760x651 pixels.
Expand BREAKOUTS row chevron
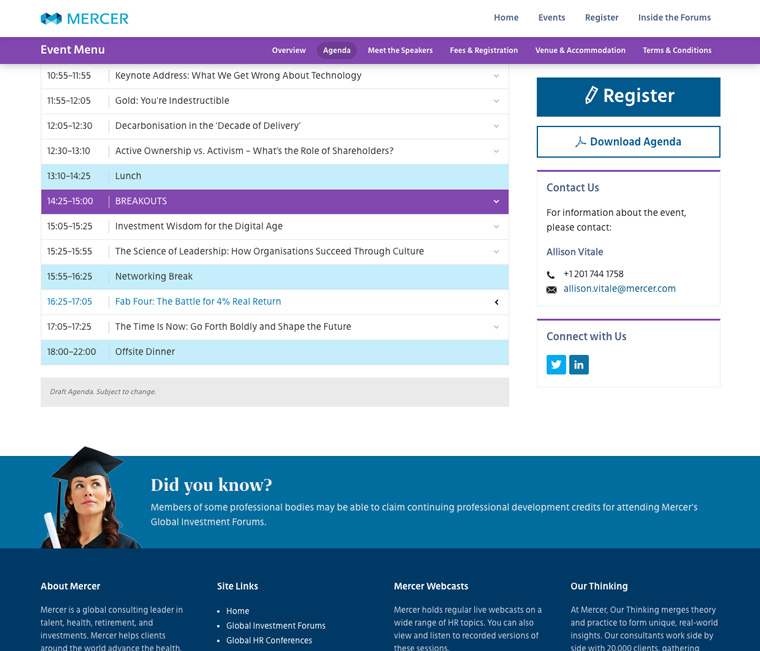click(496, 202)
